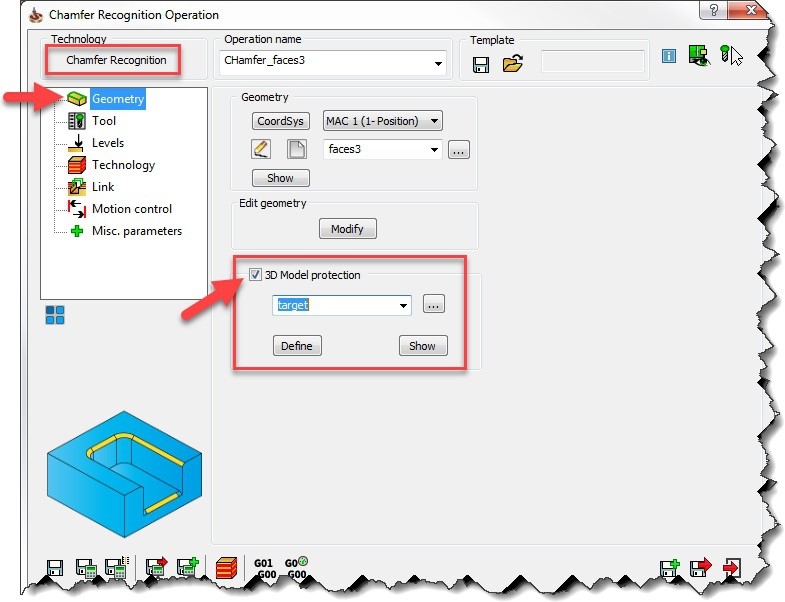Open the Technology page in the tree
This screenshot has width=785, height=602.
pyautogui.click(x=123, y=165)
